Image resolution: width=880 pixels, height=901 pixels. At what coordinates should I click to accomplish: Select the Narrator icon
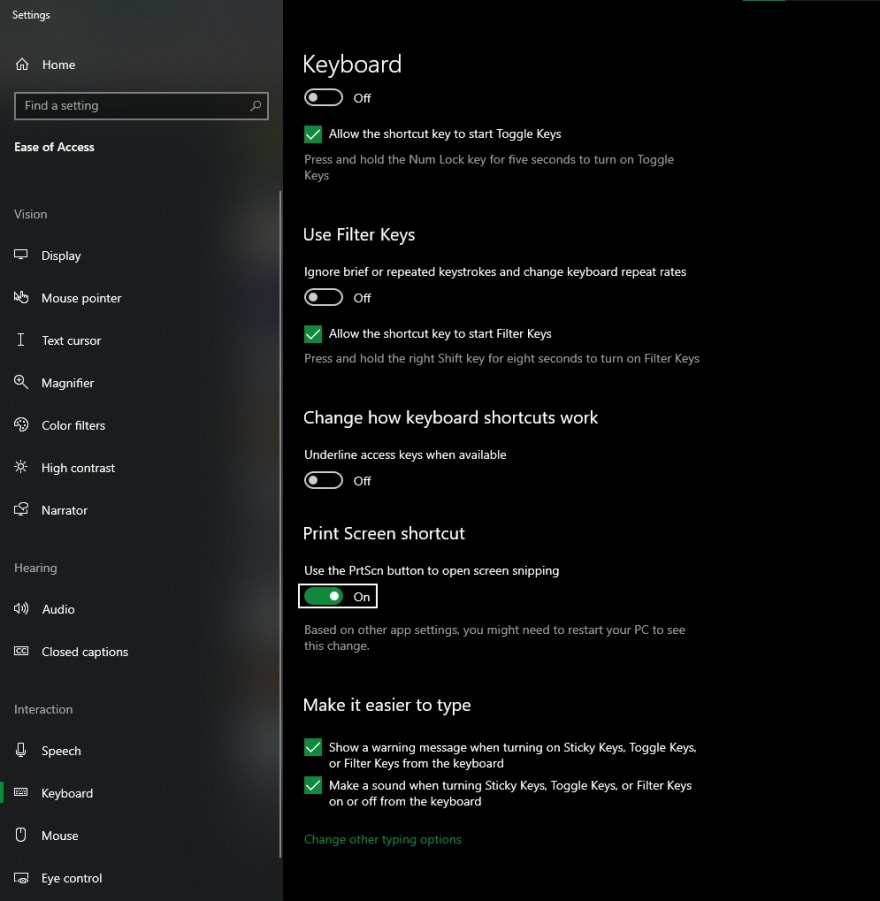[x=21, y=509]
